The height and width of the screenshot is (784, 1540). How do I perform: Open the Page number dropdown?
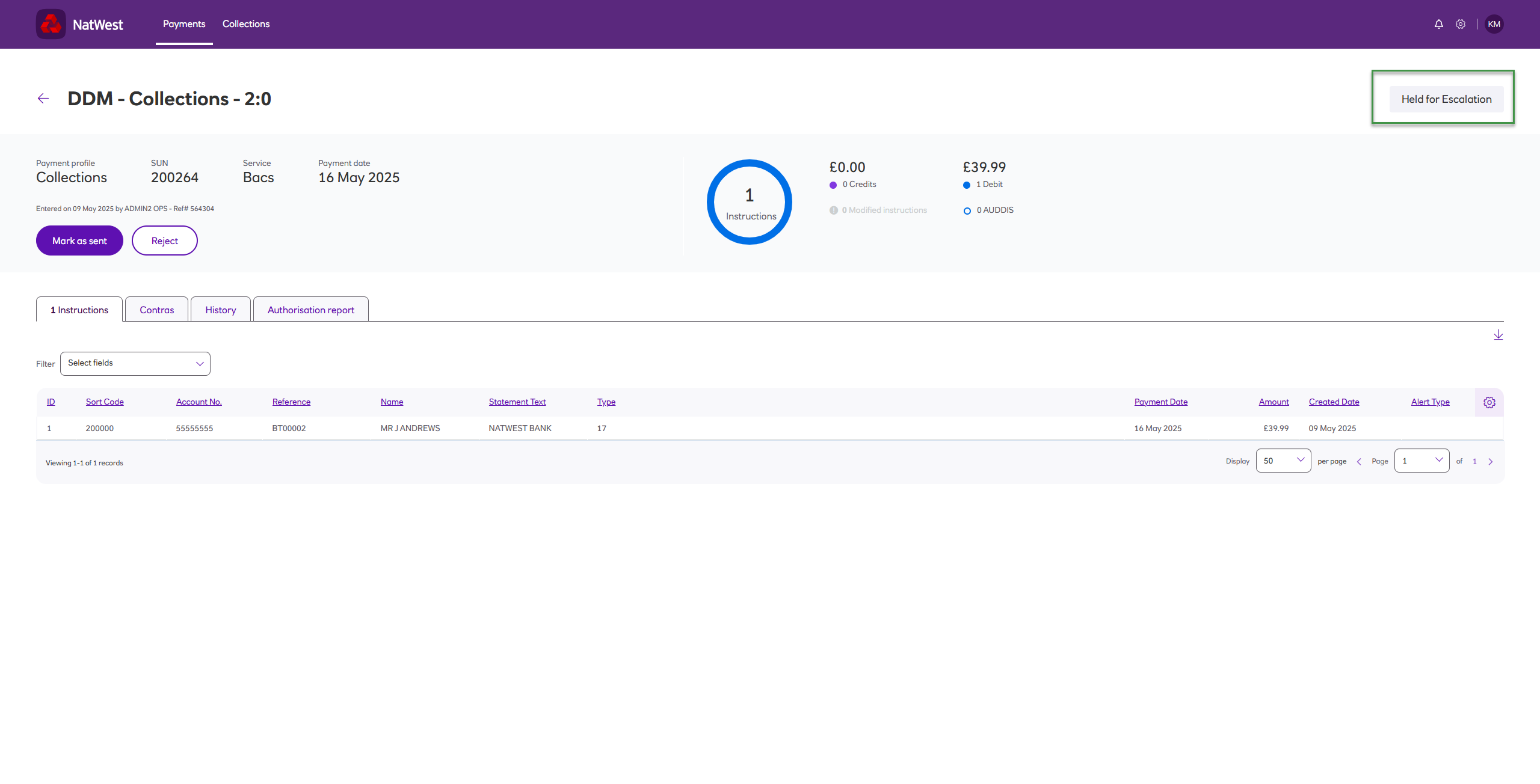pos(1421,461)
